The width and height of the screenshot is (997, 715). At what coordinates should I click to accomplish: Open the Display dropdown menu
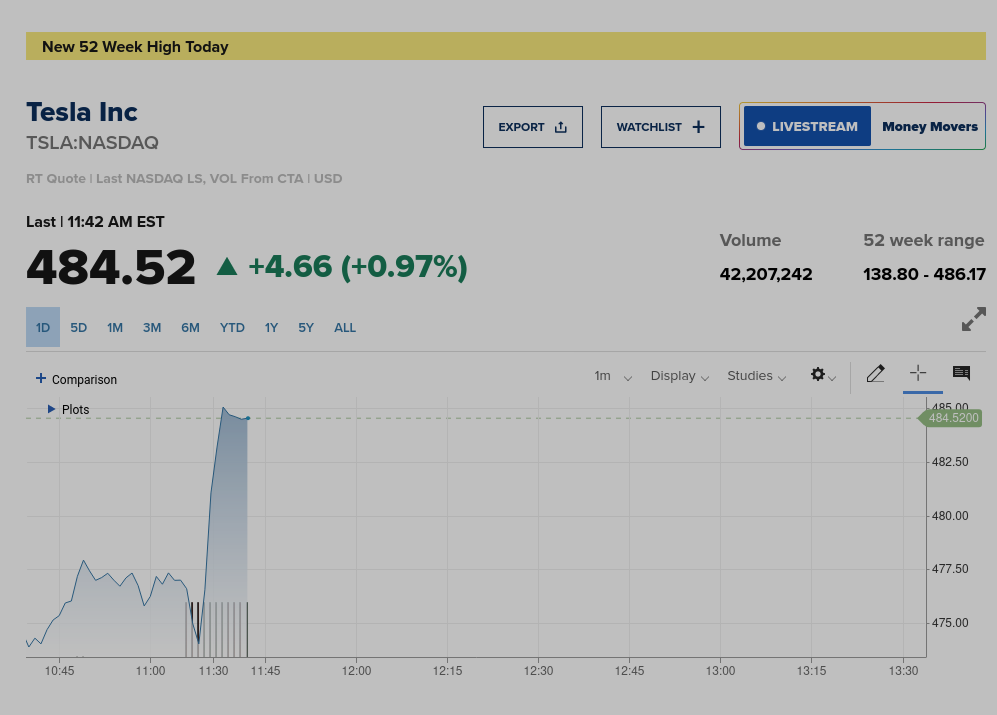click(679, 376)
